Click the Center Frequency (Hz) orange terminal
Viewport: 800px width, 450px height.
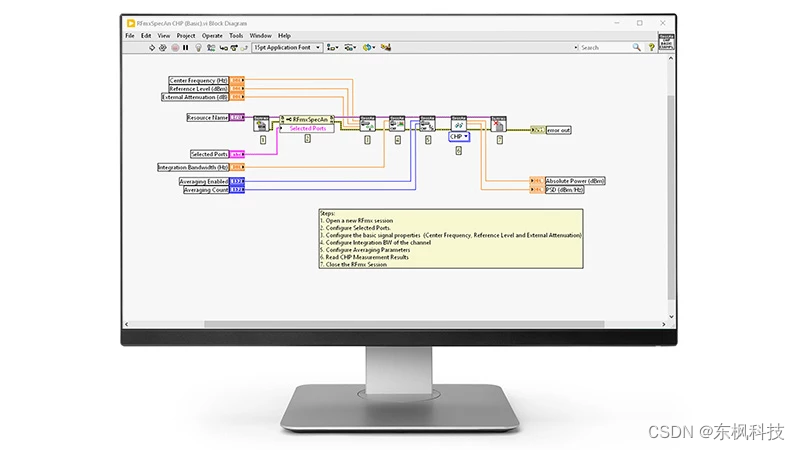coord(237,81)
